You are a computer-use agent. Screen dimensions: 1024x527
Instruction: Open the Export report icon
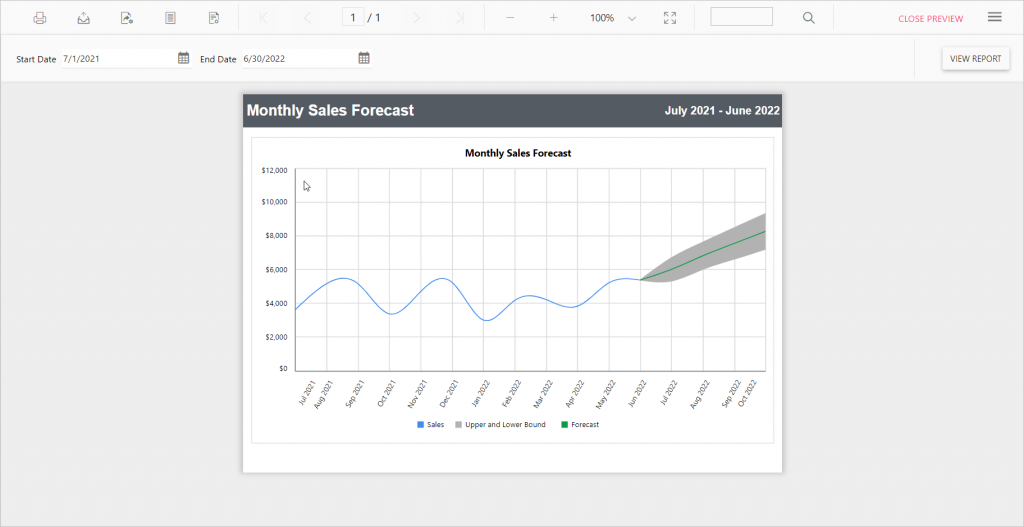84,18
